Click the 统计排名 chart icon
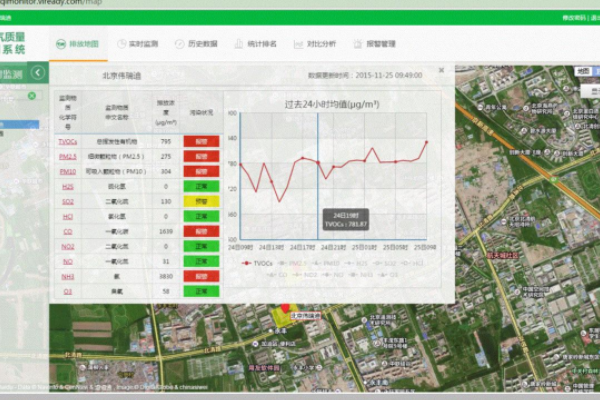Viewport: 600px width, 400px height. 240,44
